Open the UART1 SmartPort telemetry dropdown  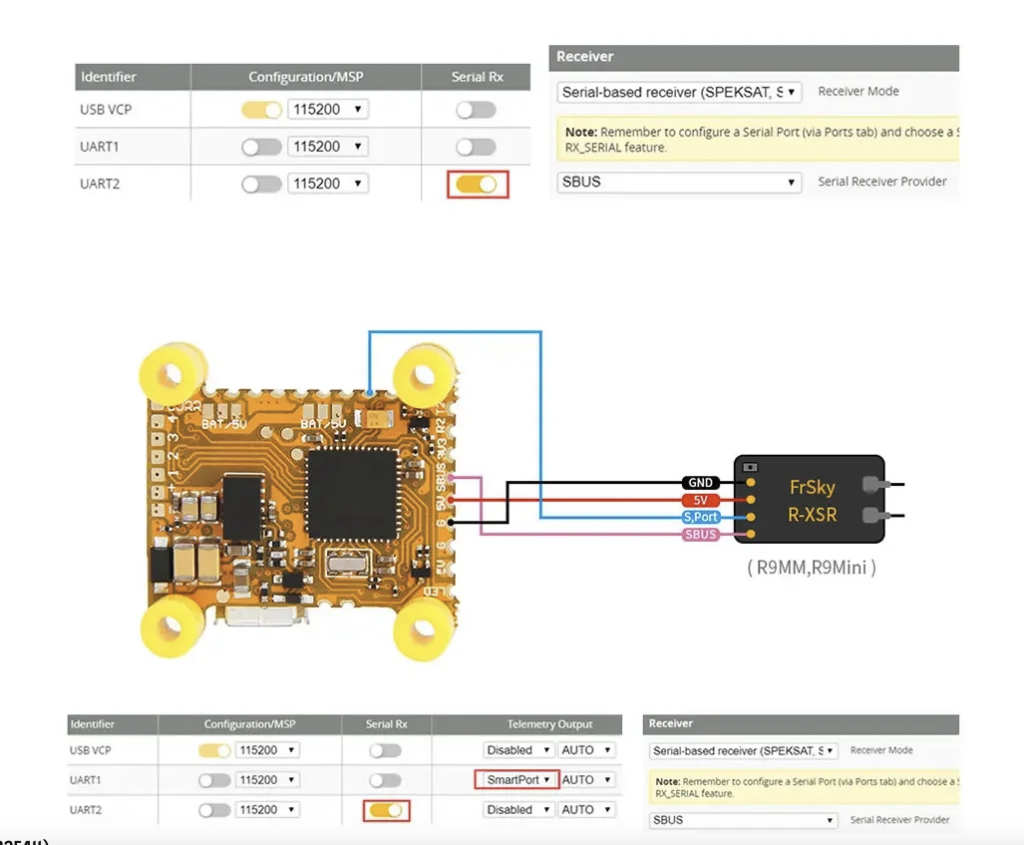(514, 780)
